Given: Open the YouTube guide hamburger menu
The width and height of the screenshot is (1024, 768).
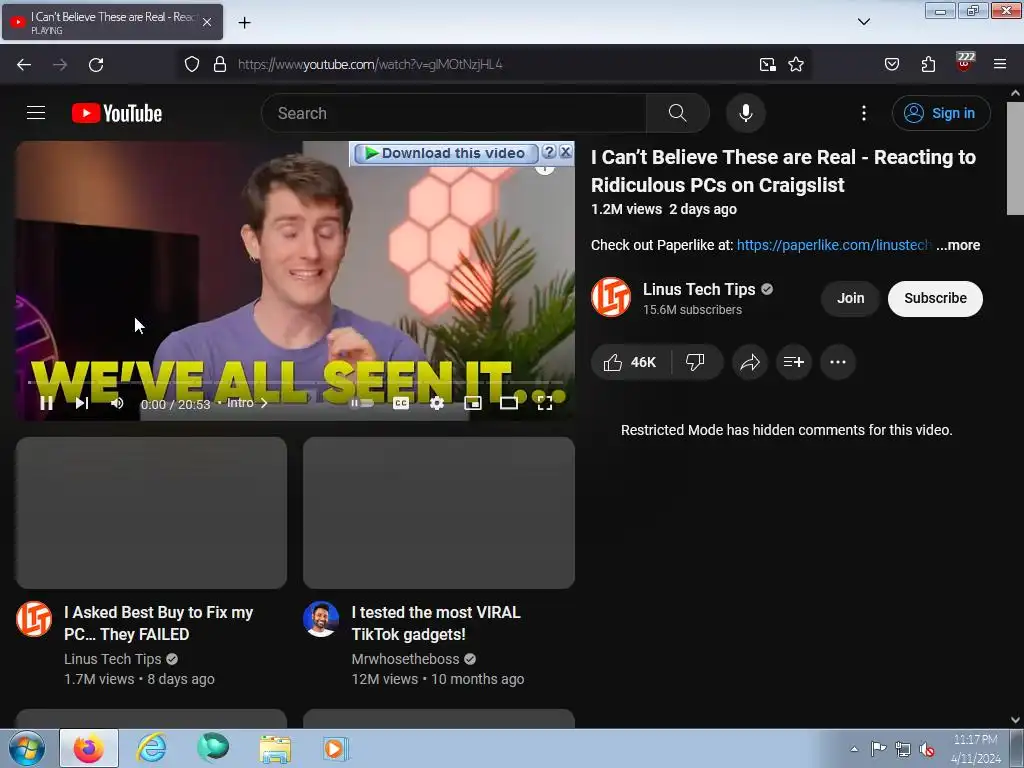Looking at the screenshot, I should (36, 113).
